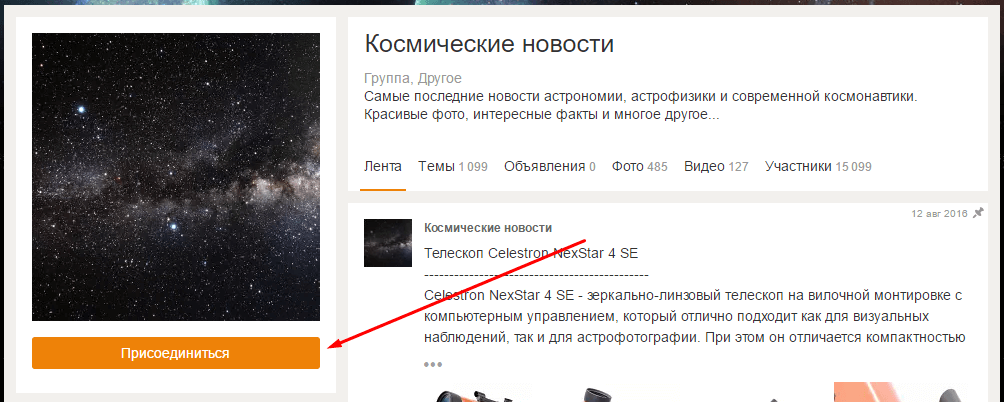Click the pinned post pin icon
Screen dimensions: 1004x402
click(978, 213)
